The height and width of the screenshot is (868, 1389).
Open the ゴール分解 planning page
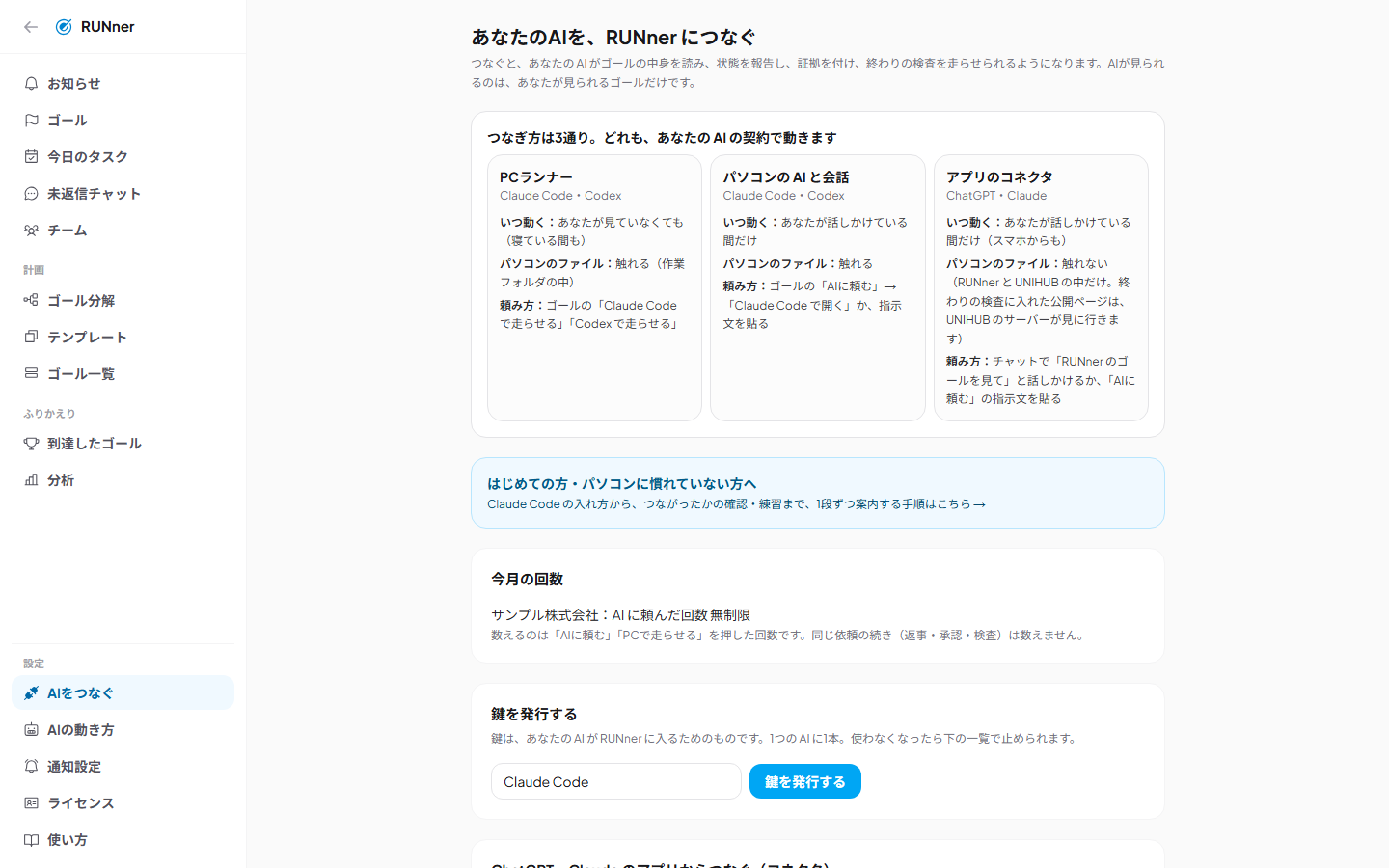click(123, 301)
